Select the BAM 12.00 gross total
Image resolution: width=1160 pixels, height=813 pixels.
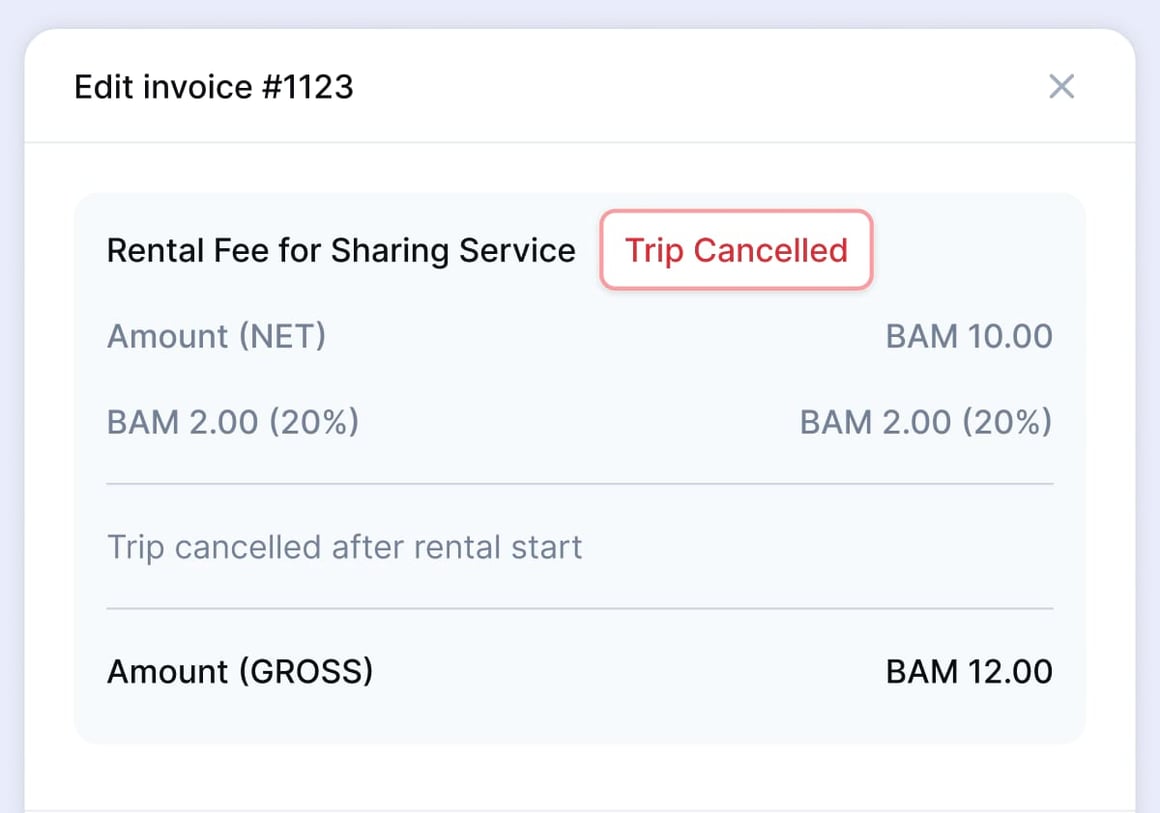969,671
